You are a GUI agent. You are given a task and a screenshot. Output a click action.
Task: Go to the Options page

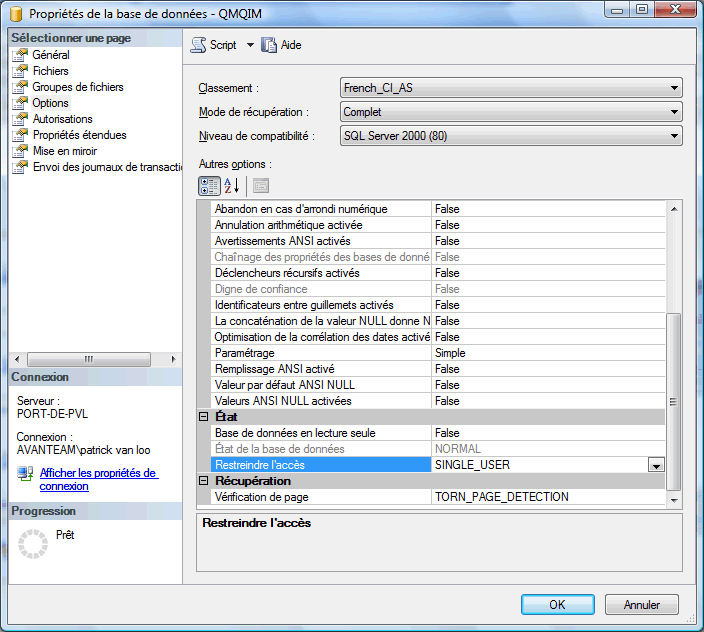(50, 103)
